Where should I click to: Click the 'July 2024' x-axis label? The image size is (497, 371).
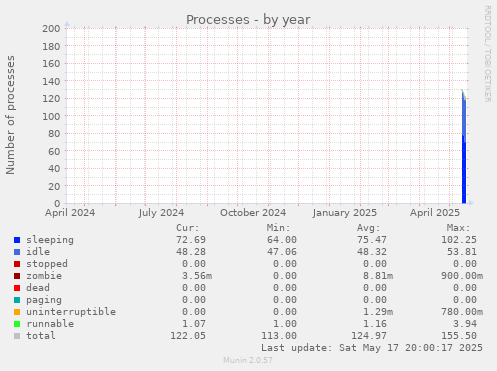click(x=161, y=213)
